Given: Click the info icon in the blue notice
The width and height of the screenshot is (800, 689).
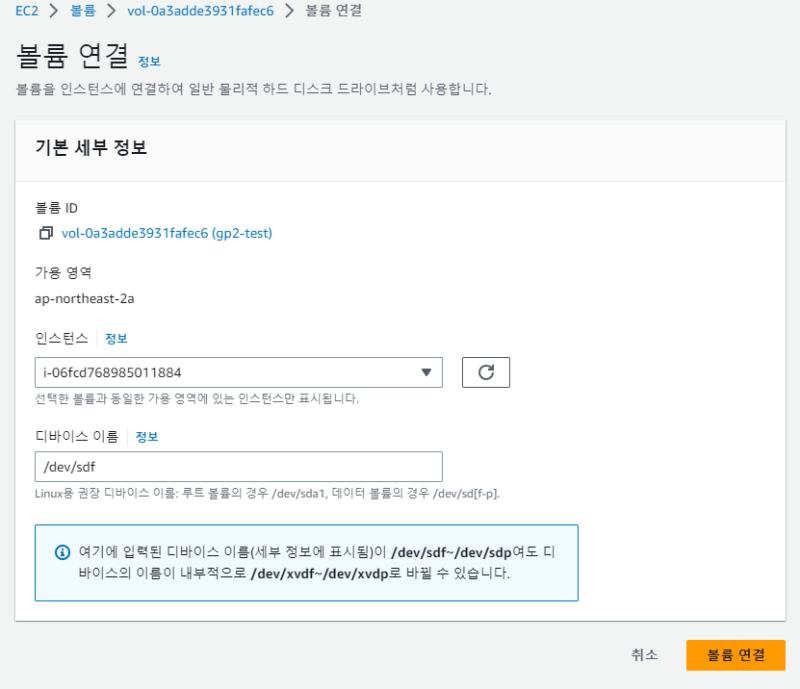Looking at the screenshot, I should click(62, 552).
